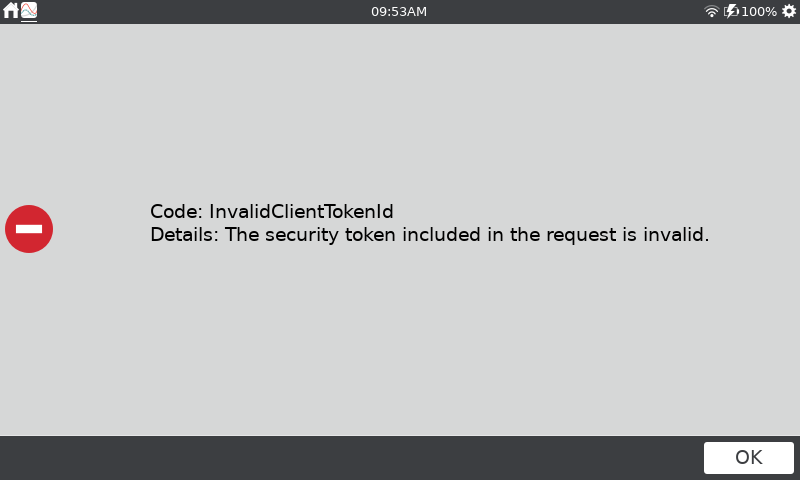Click the Wi-Fi signal indicator
This screenshot has width=800, height=480.
pyautogui.click(x=711, y=11)
